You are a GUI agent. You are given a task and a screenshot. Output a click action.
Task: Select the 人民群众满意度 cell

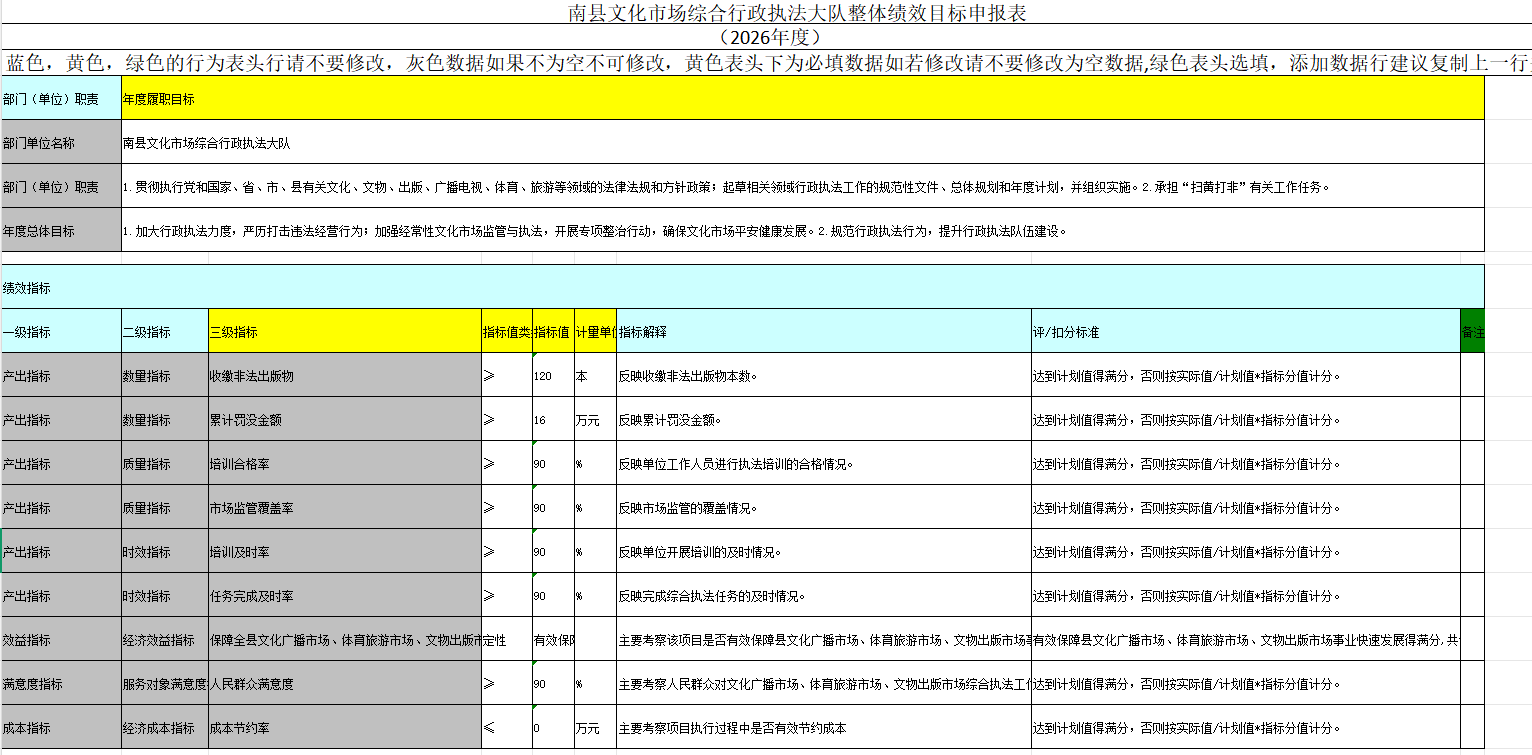(x=344, y=684)
